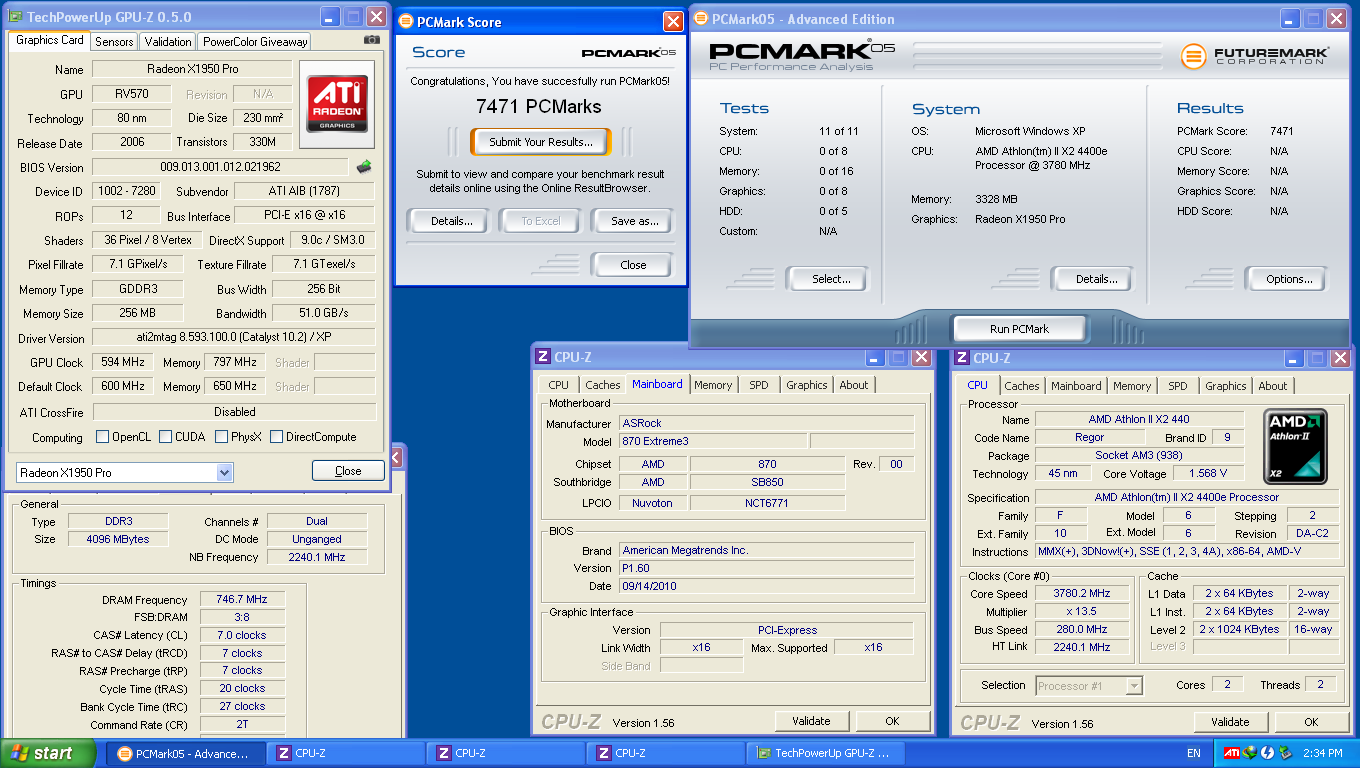Screen dimensions: 1360x768
Task: Click the DRAM Frequency value 746.7 MHz
Action: (x=242, y=600)
